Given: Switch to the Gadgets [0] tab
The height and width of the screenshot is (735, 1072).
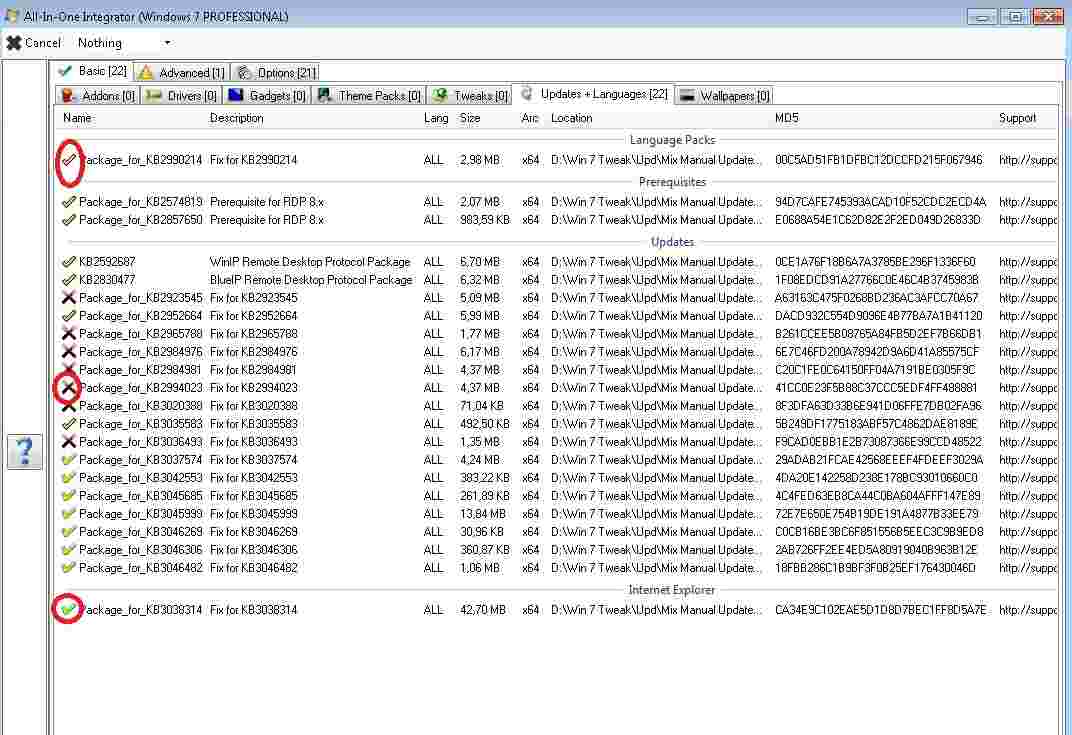Looking at the screenshot, I should 267,96.
